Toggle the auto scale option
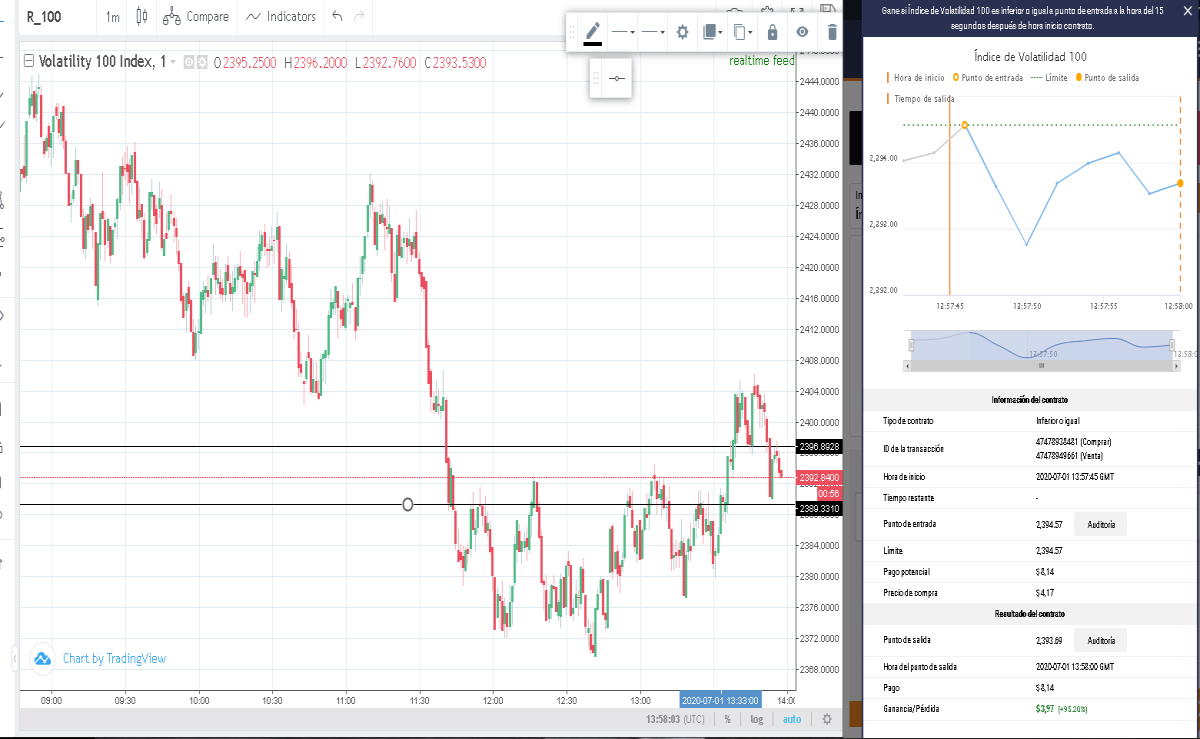Viewport: 1200px width, 739px height. pos(791,719)
